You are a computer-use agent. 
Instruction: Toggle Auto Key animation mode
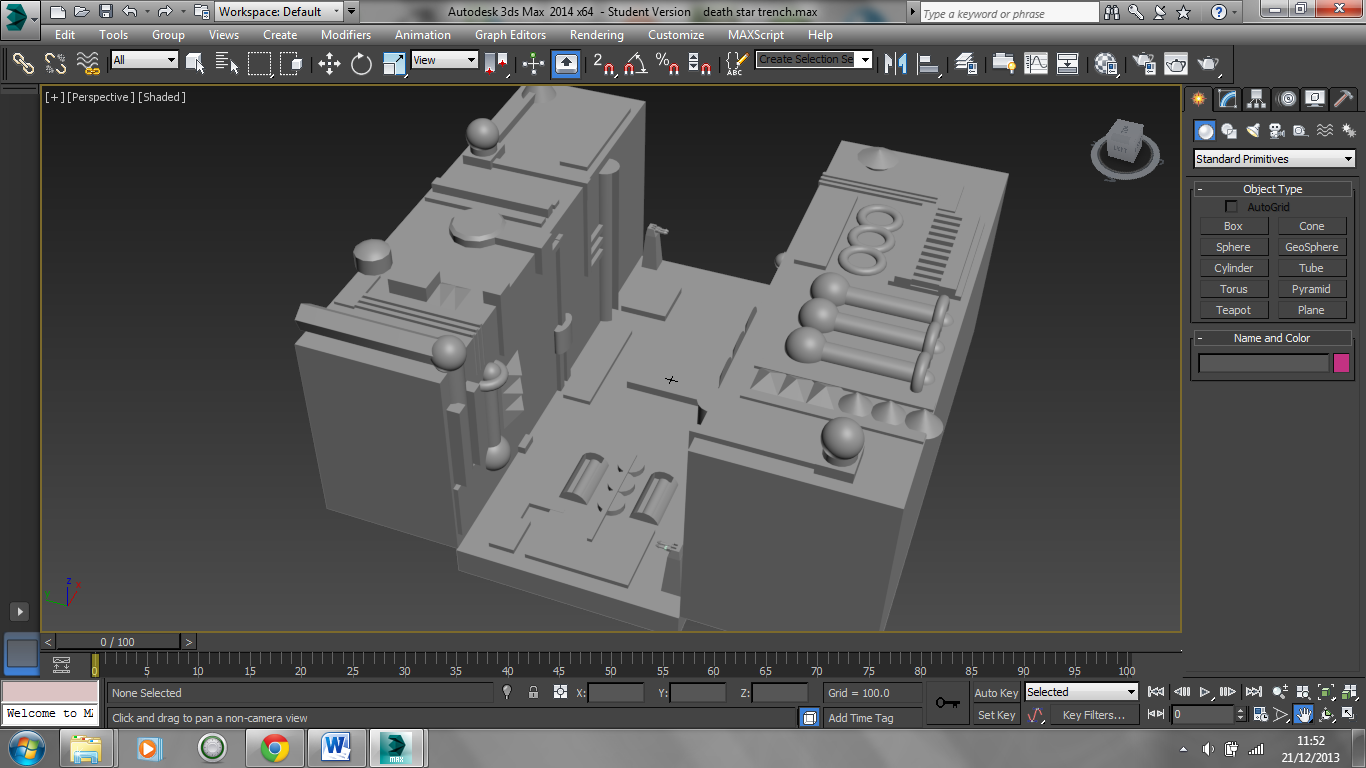pyautogui.click(x=995, y=693)
